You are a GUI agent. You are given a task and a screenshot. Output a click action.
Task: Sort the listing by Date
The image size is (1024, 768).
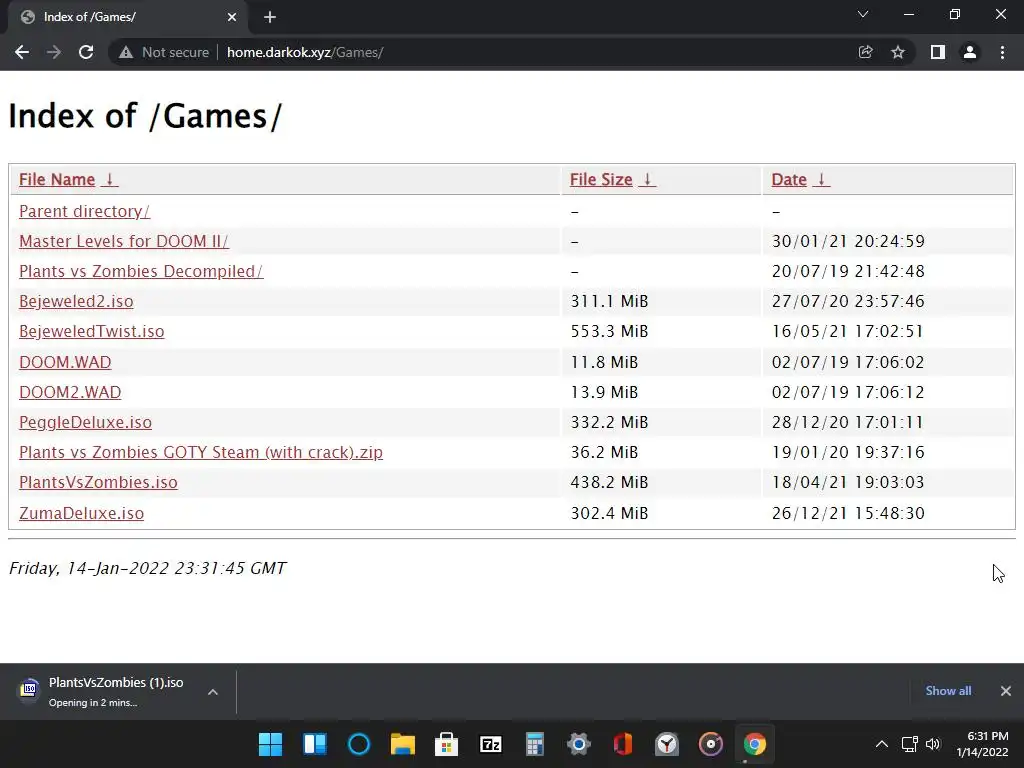tap(801, 180)
